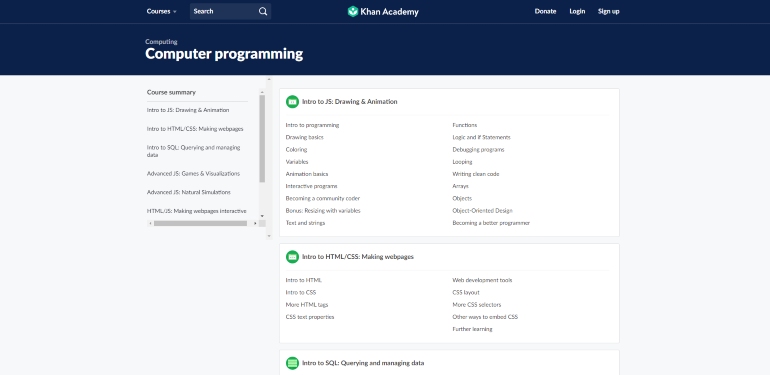Image resolution: width=770 pixels, height=375 pixels.
Task: Open Becoming a community coder lesson
Action: click(323, 199)
